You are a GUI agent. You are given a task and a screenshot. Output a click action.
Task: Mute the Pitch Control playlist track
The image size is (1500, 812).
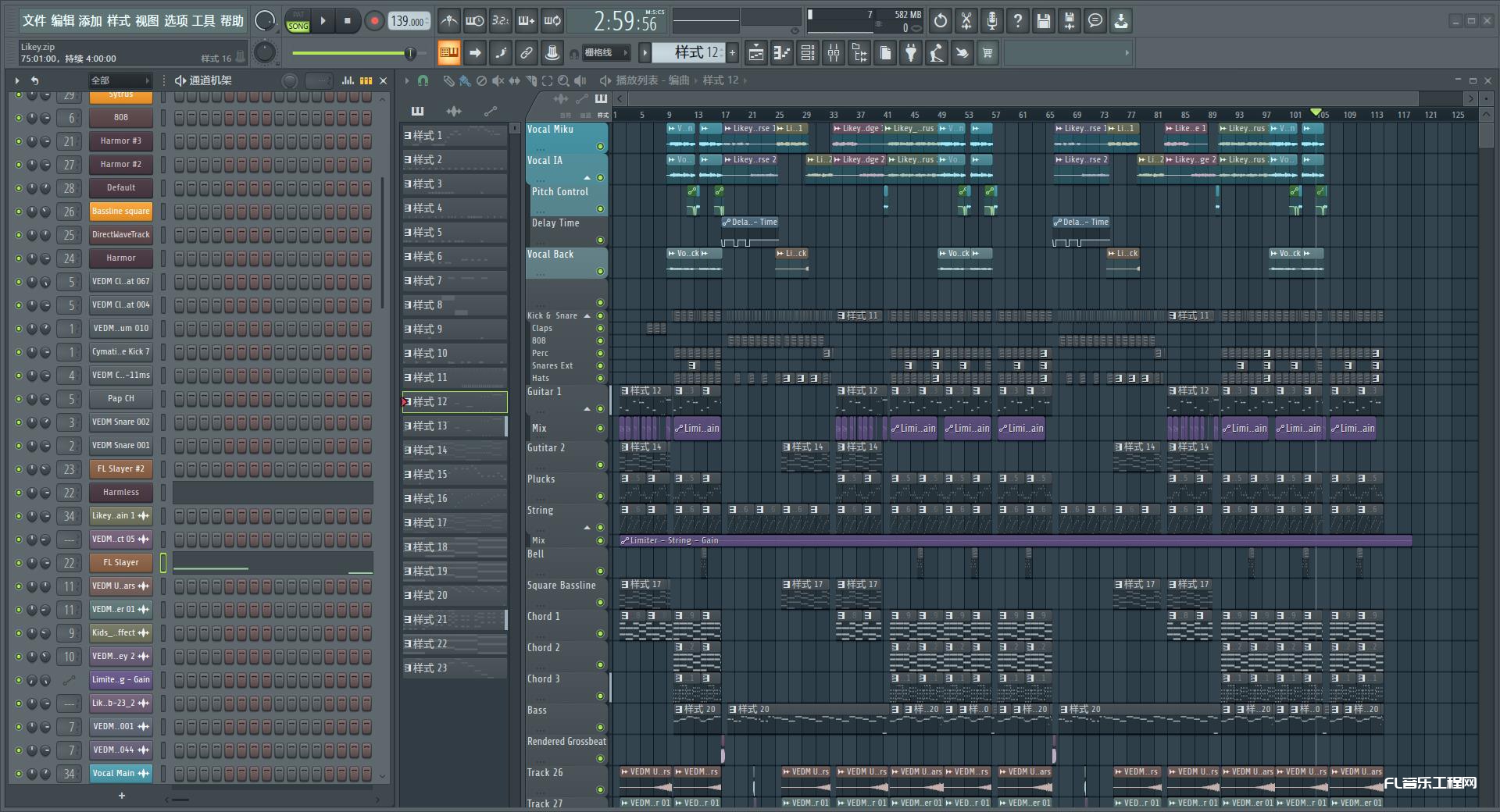click(600, 209)
